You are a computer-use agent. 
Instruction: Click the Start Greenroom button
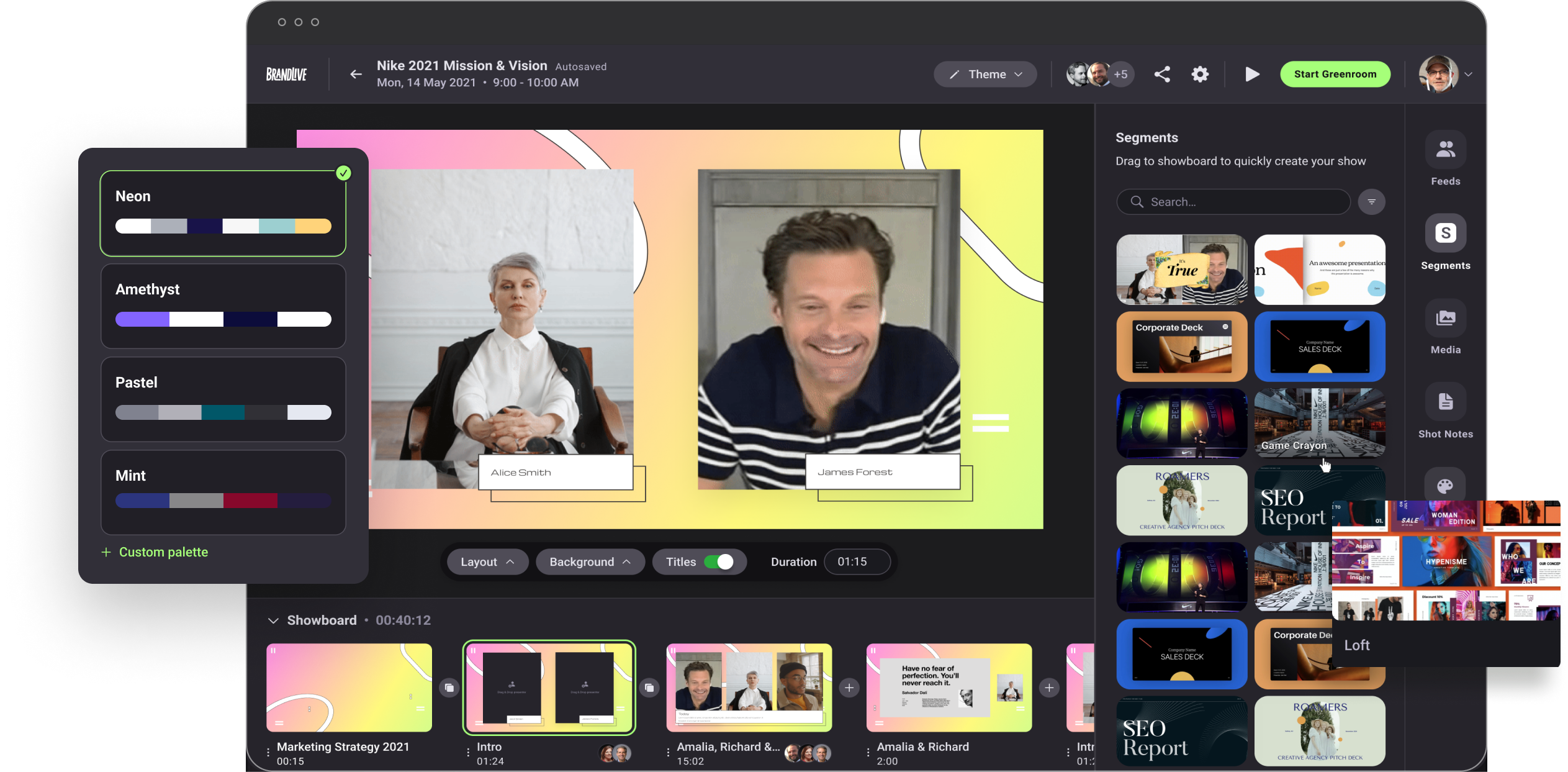(1335, 74)
